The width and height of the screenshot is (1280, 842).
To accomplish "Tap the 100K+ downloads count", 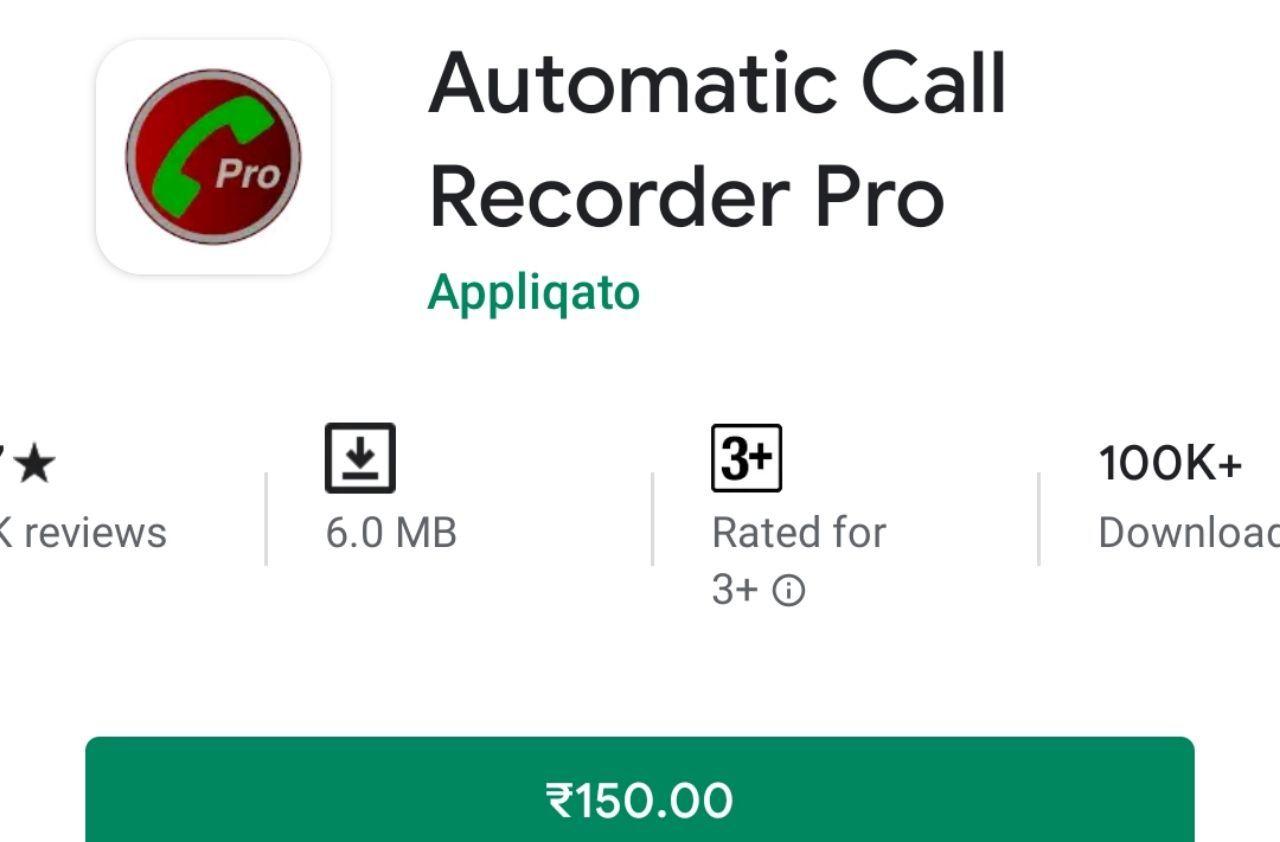I will (1171, 464).
